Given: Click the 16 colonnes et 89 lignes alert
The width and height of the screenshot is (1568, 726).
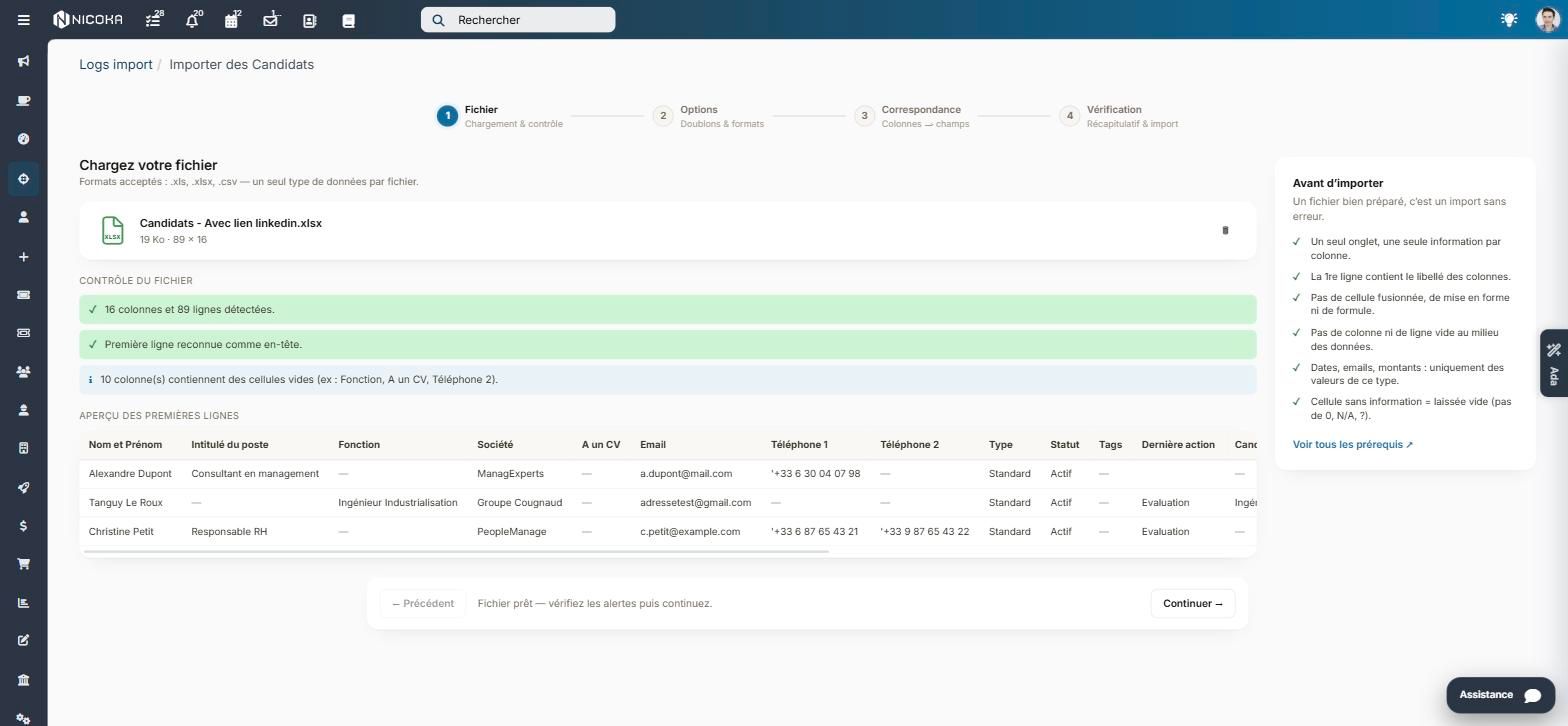Looking at the screenshot, I should point(668,310).
